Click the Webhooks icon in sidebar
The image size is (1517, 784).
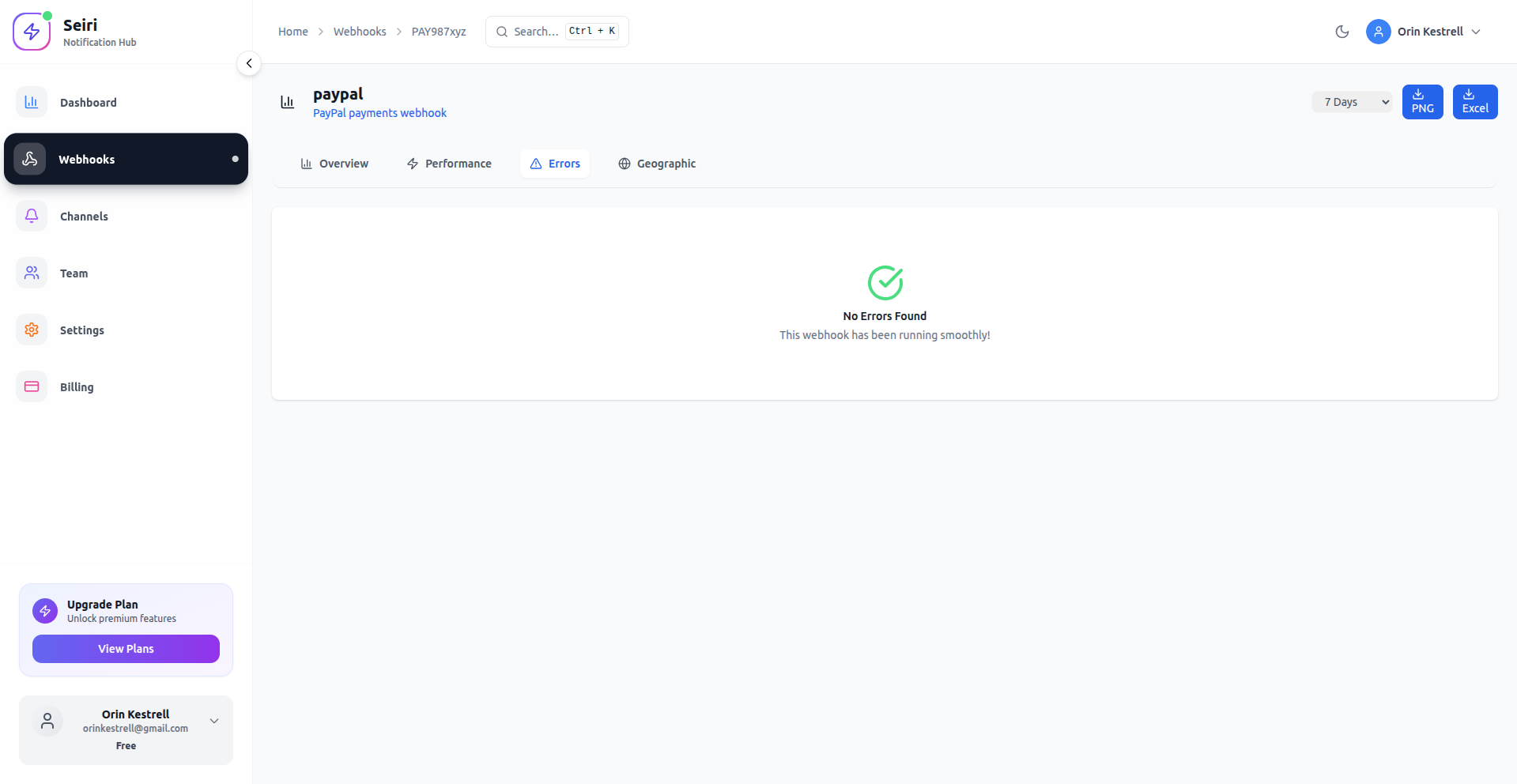(x=30, y=159)
